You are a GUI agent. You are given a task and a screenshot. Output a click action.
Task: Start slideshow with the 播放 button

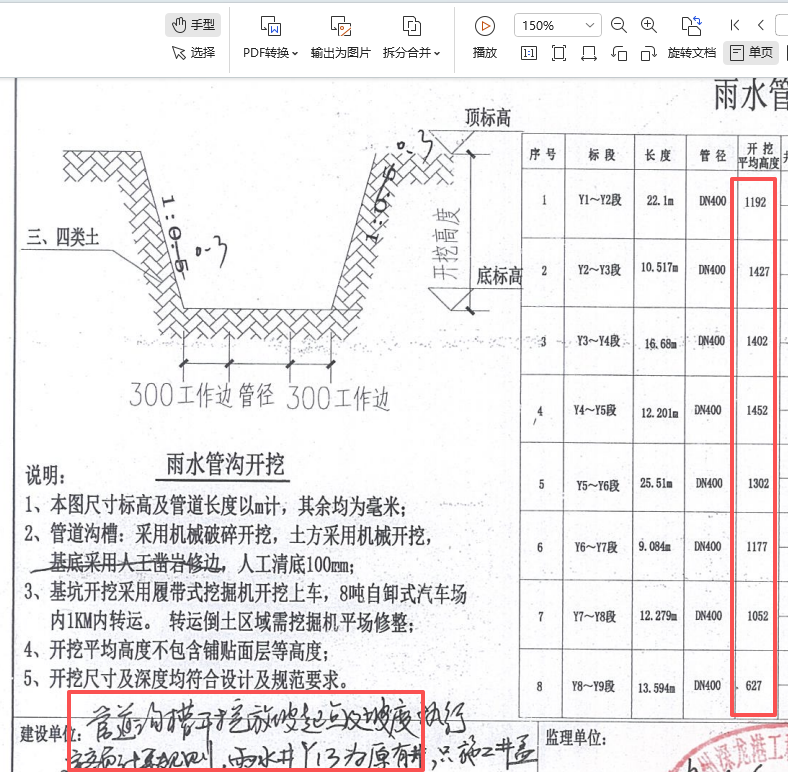(485, 37)
